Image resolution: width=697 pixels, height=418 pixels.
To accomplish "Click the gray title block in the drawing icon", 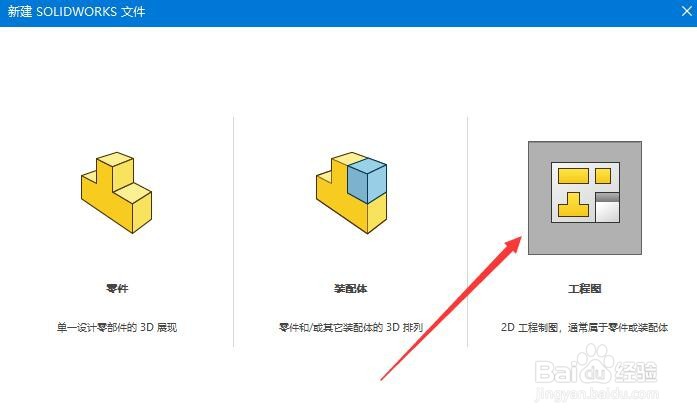I will coord(607,207).
